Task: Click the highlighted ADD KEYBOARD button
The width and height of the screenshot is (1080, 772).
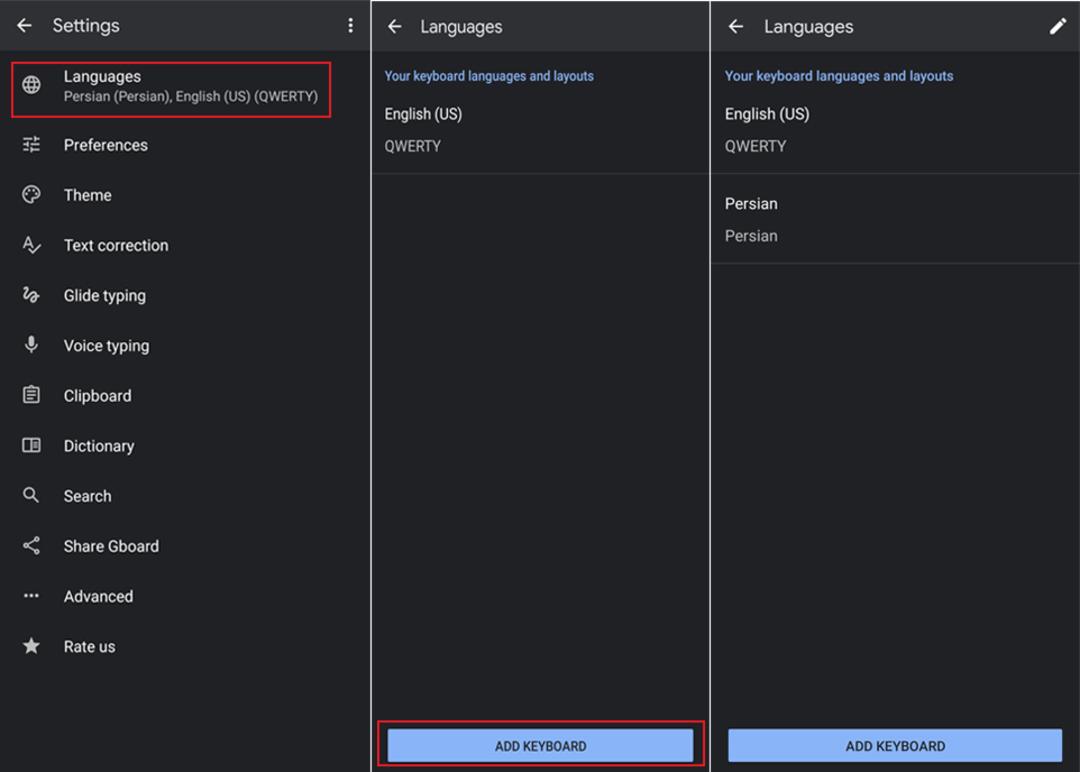Action: (x=541, y=746)
